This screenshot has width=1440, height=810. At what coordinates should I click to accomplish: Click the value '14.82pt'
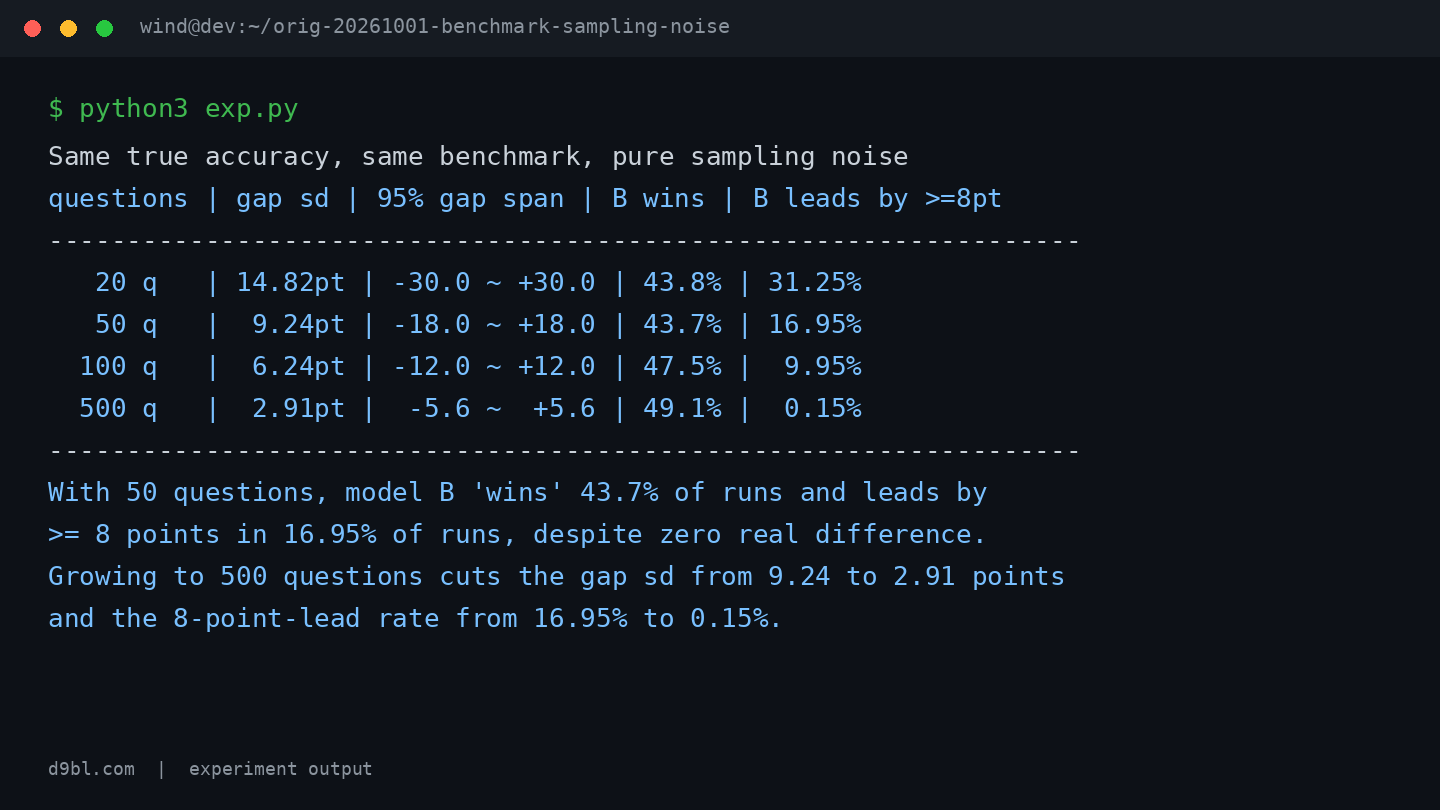(290, 283)
